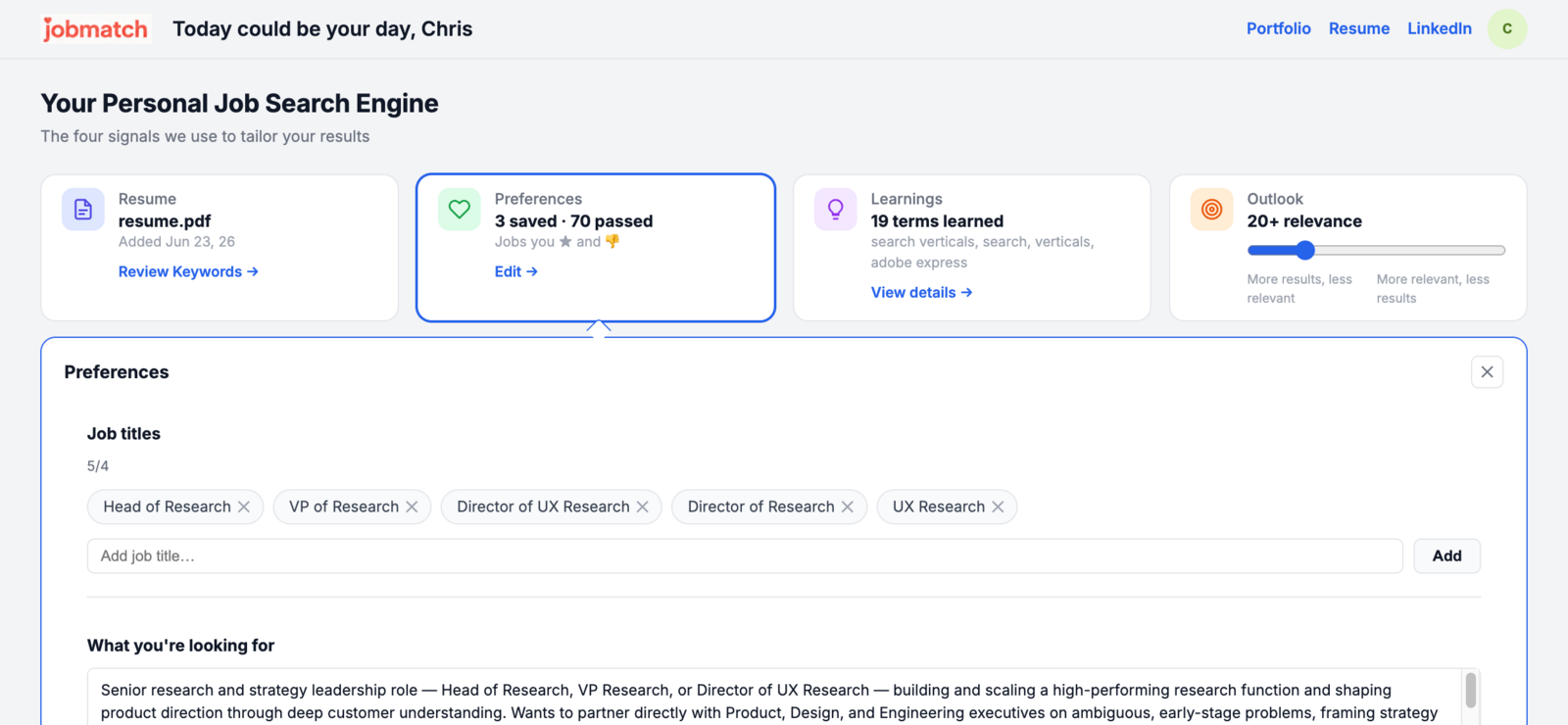Click Review Keywords link
This screenshot has width=1568, height=725.
(188, 271)
